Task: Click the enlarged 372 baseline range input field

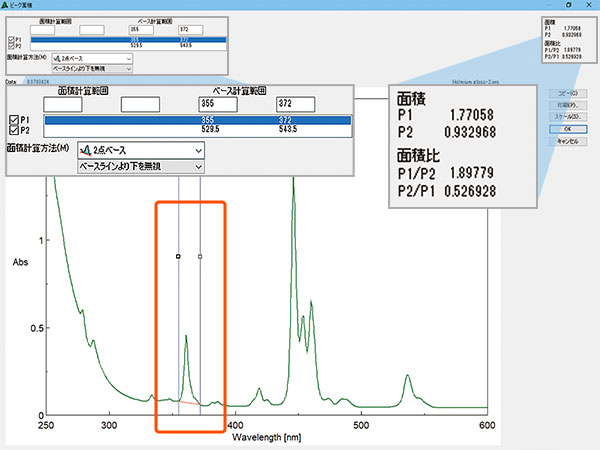Action: pos(295,104)
